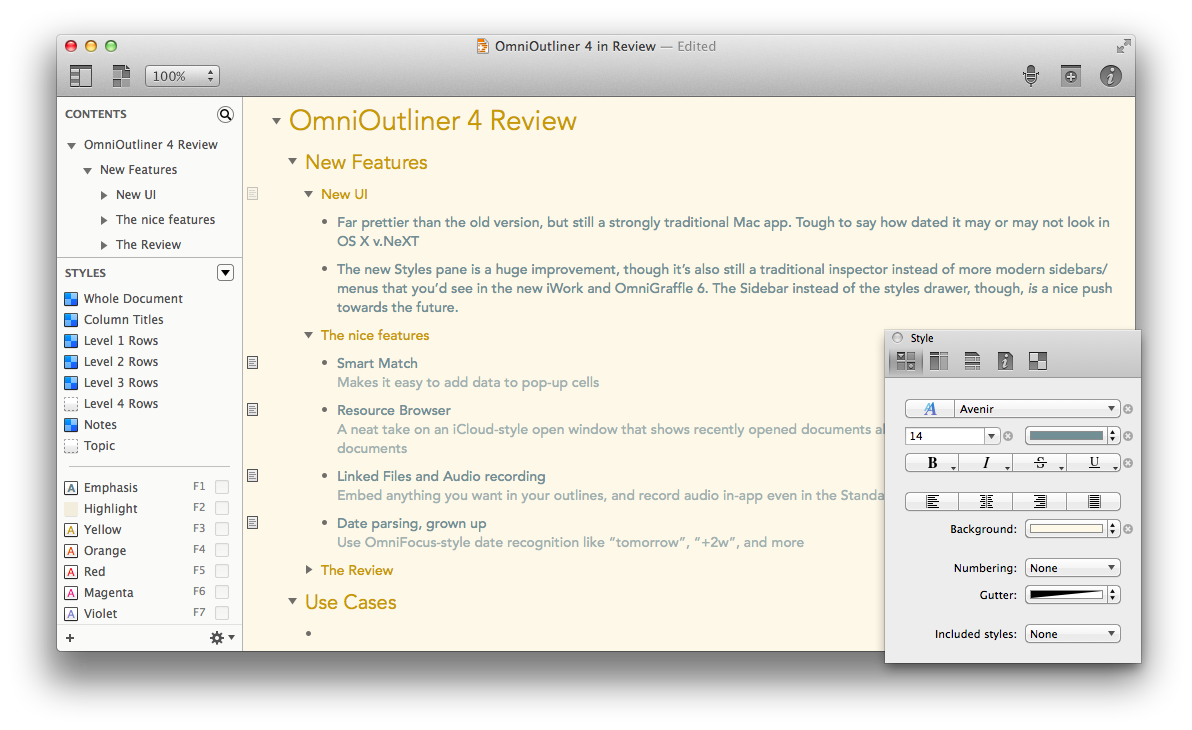1192x730 pixels.
Task: Justify text in inspector
Action: tap(1094, 501)
